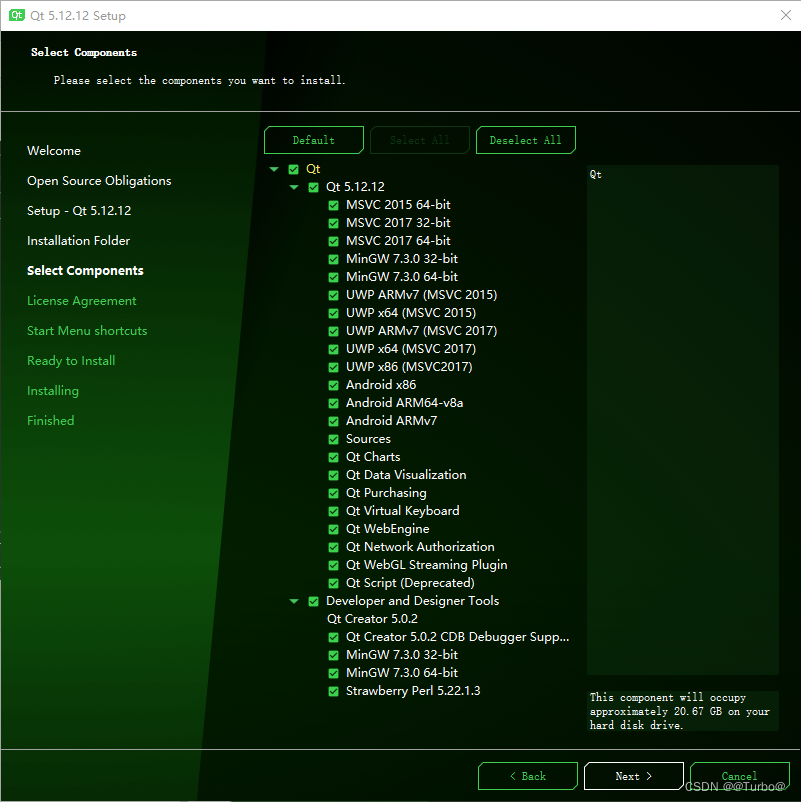The height and width of the screenshot is (802, 801).
Task: Proceed with the Next button
Action: (x=634, y=776)
